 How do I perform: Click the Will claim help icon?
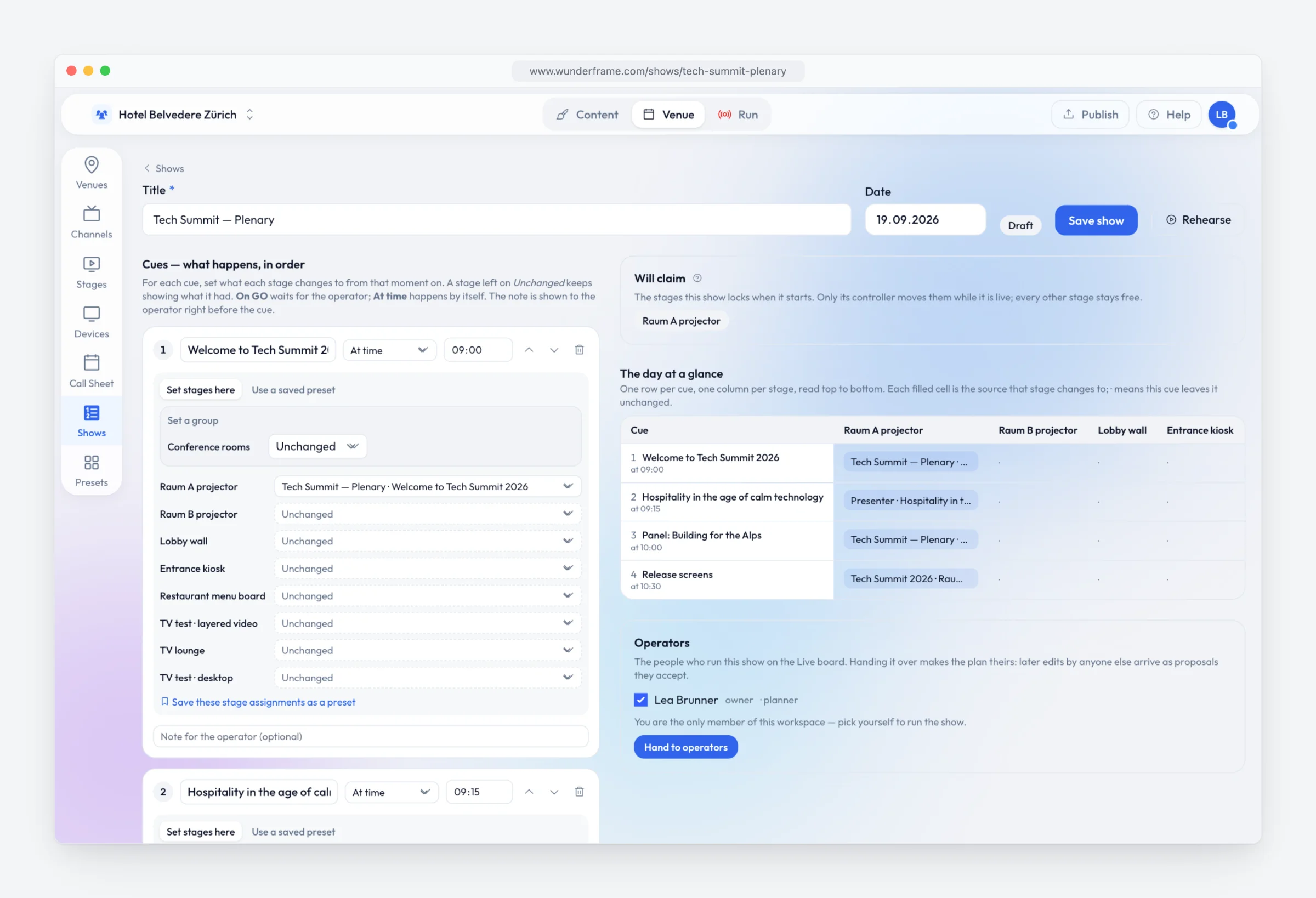tap(697, 278)
